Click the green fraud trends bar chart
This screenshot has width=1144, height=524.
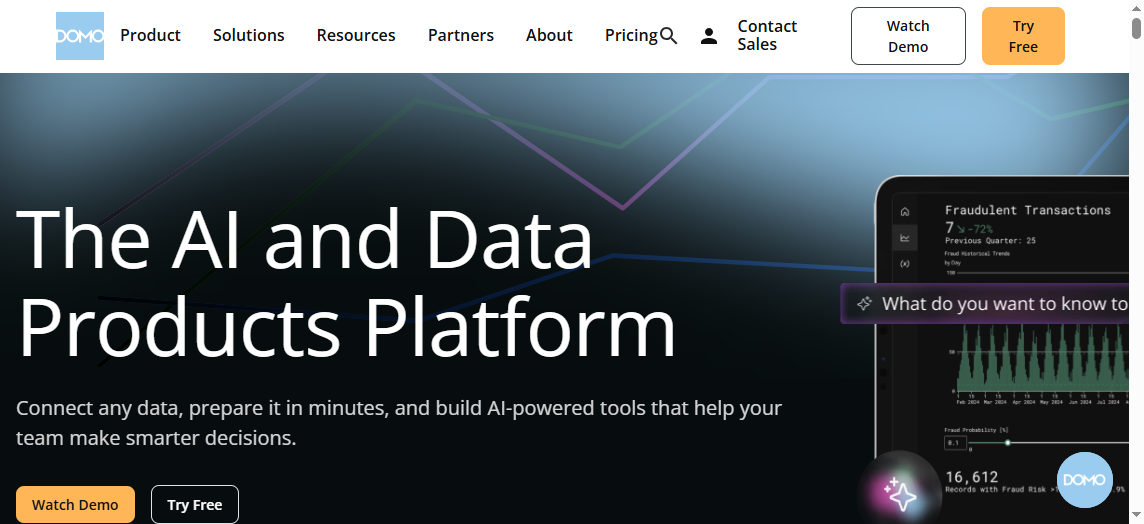pyautogui.click(x=1042, y=356)
